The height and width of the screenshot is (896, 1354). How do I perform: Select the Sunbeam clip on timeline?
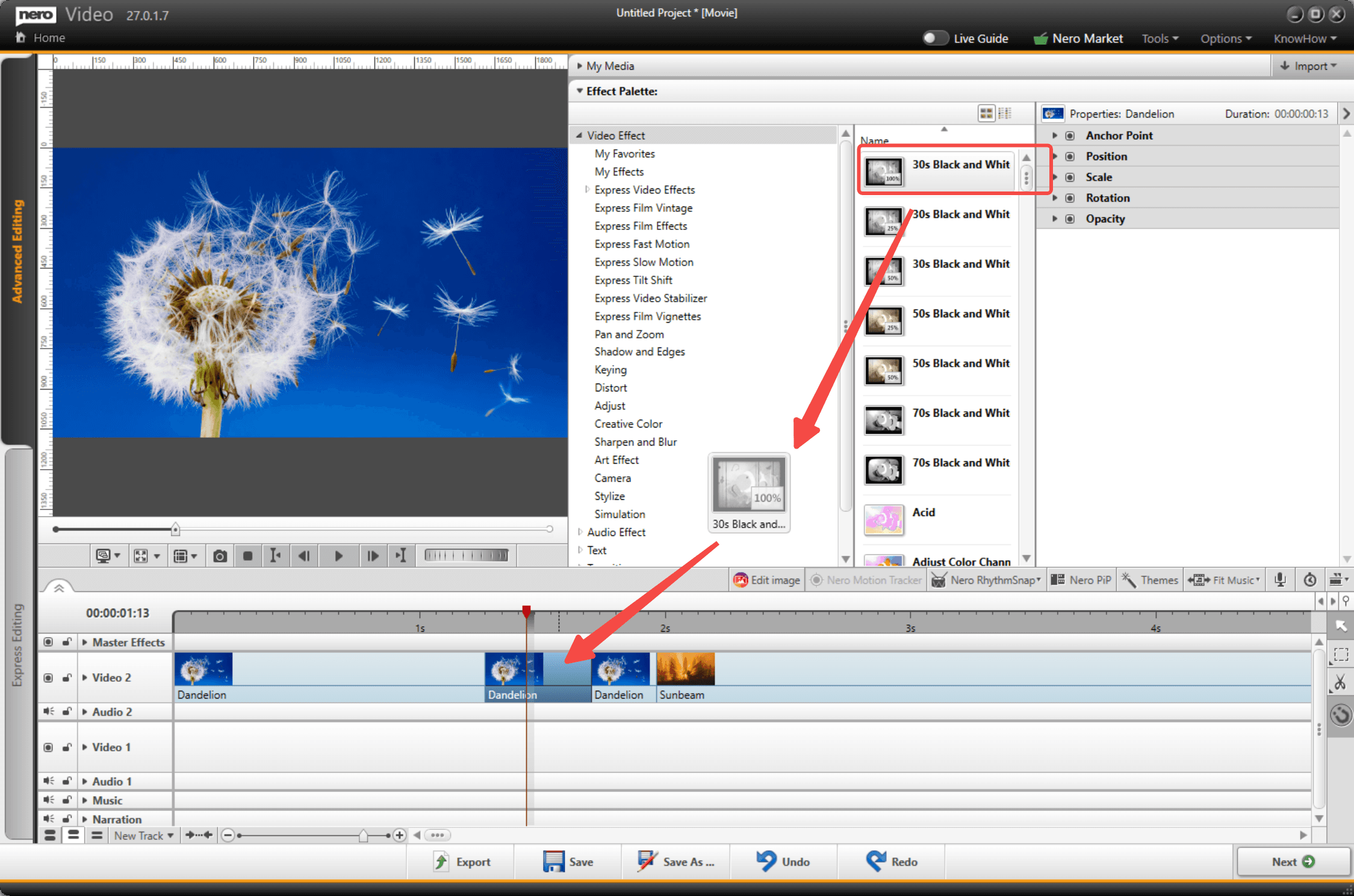[x=685, y=677]
